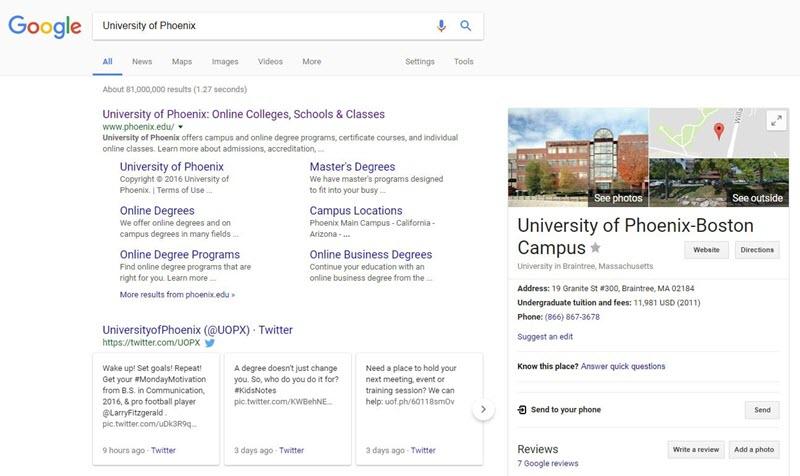The height and width of the screenshot is (476, 800).
Task: Open the More search menu
Action: coord(312,62)
